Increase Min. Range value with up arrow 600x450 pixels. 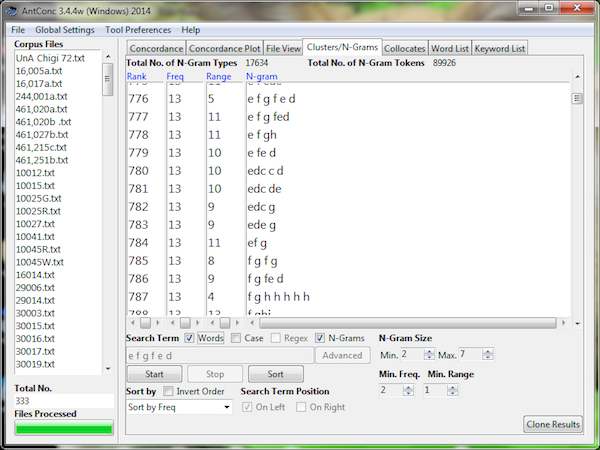tap(453, 387)
